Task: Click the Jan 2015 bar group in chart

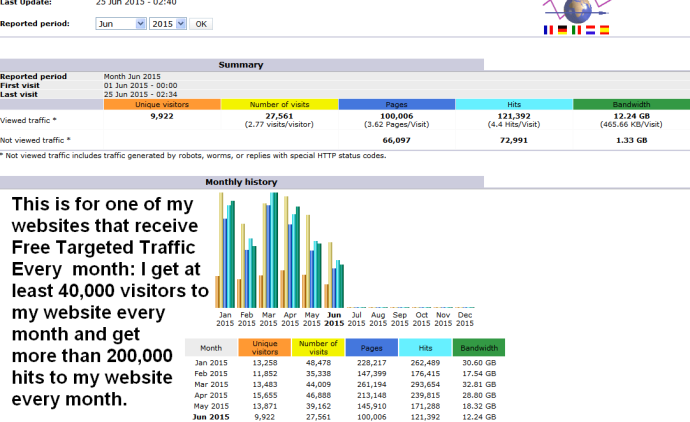Action: tap(225, 250)
